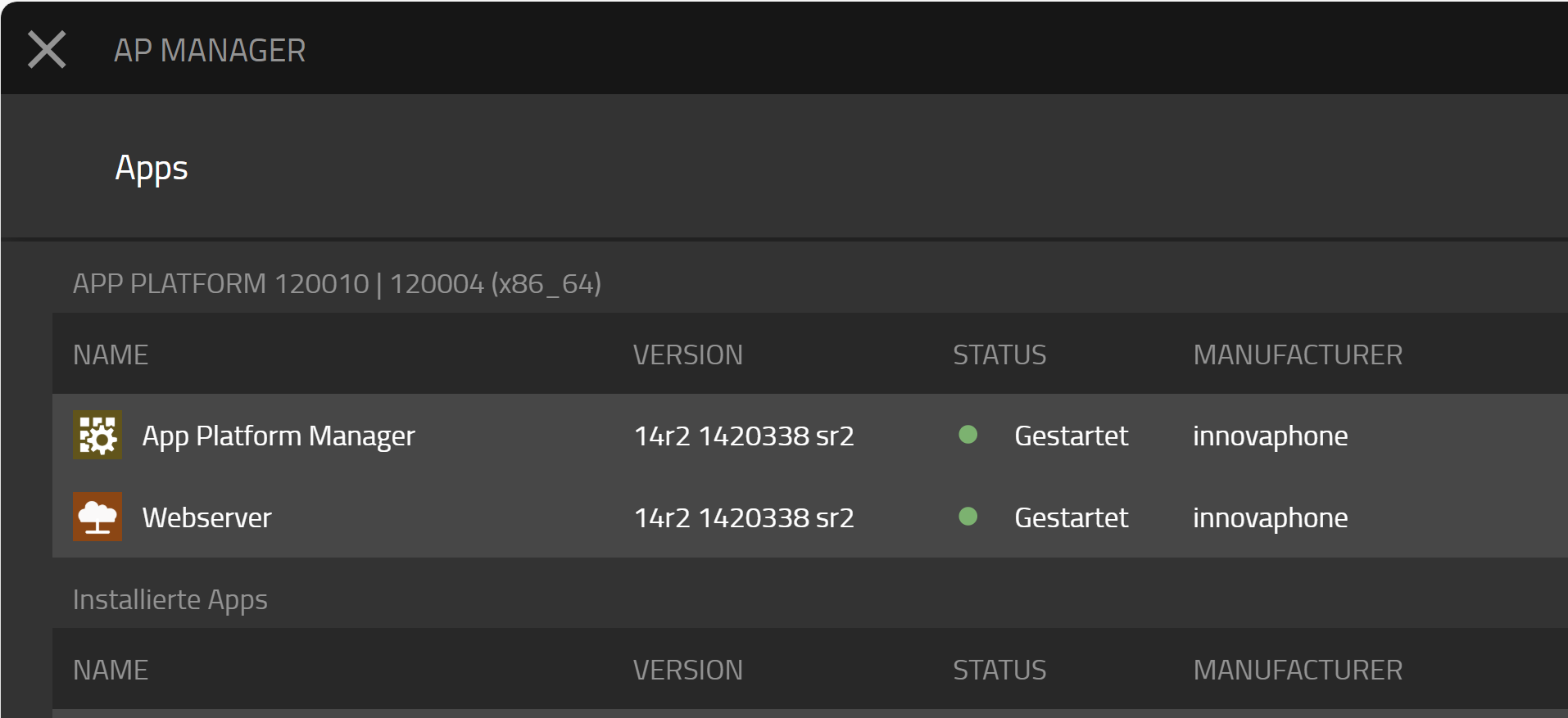The height and width of the screenshot is (718, 1568).
Task: Click the AP MANAGER title
Action: (x=210, y=51)
